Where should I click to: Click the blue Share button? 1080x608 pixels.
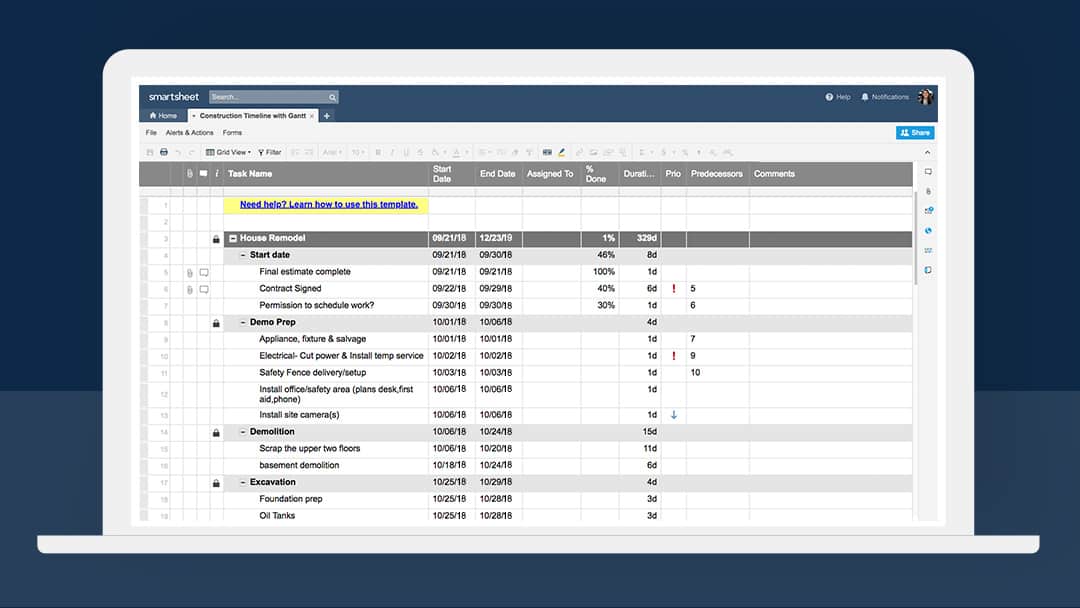pos(914,132)
